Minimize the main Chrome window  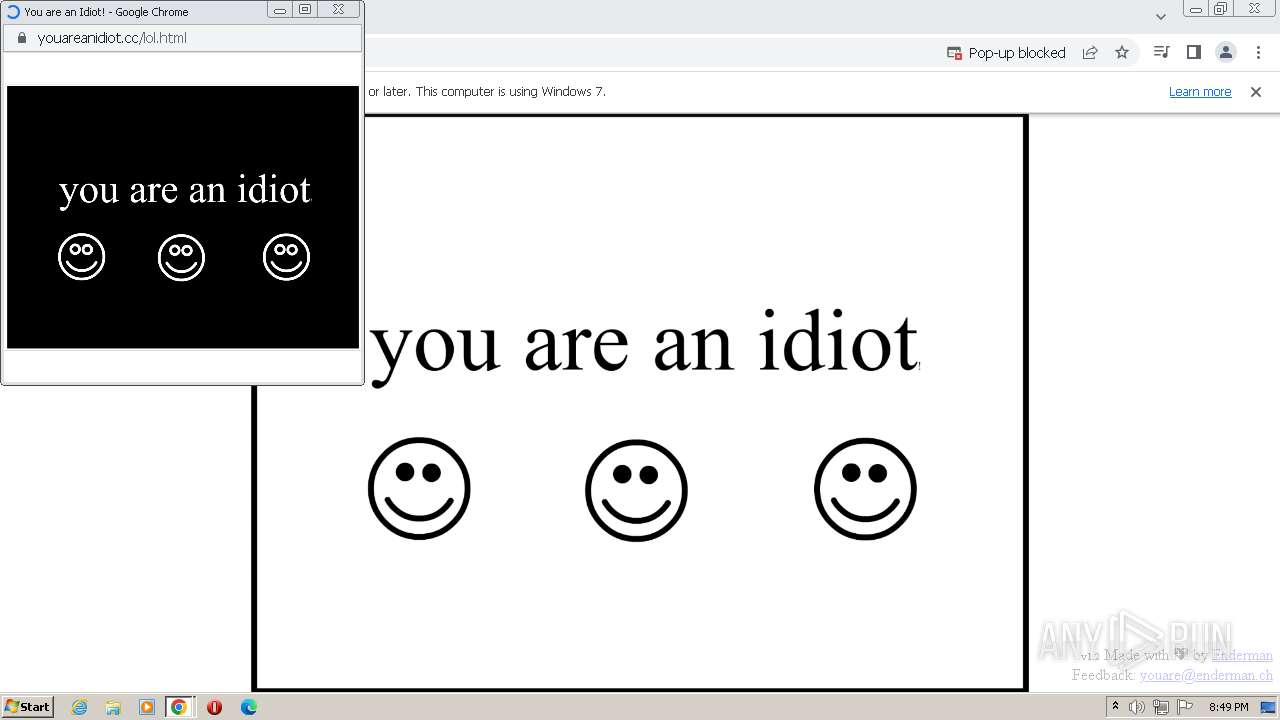1196,9
